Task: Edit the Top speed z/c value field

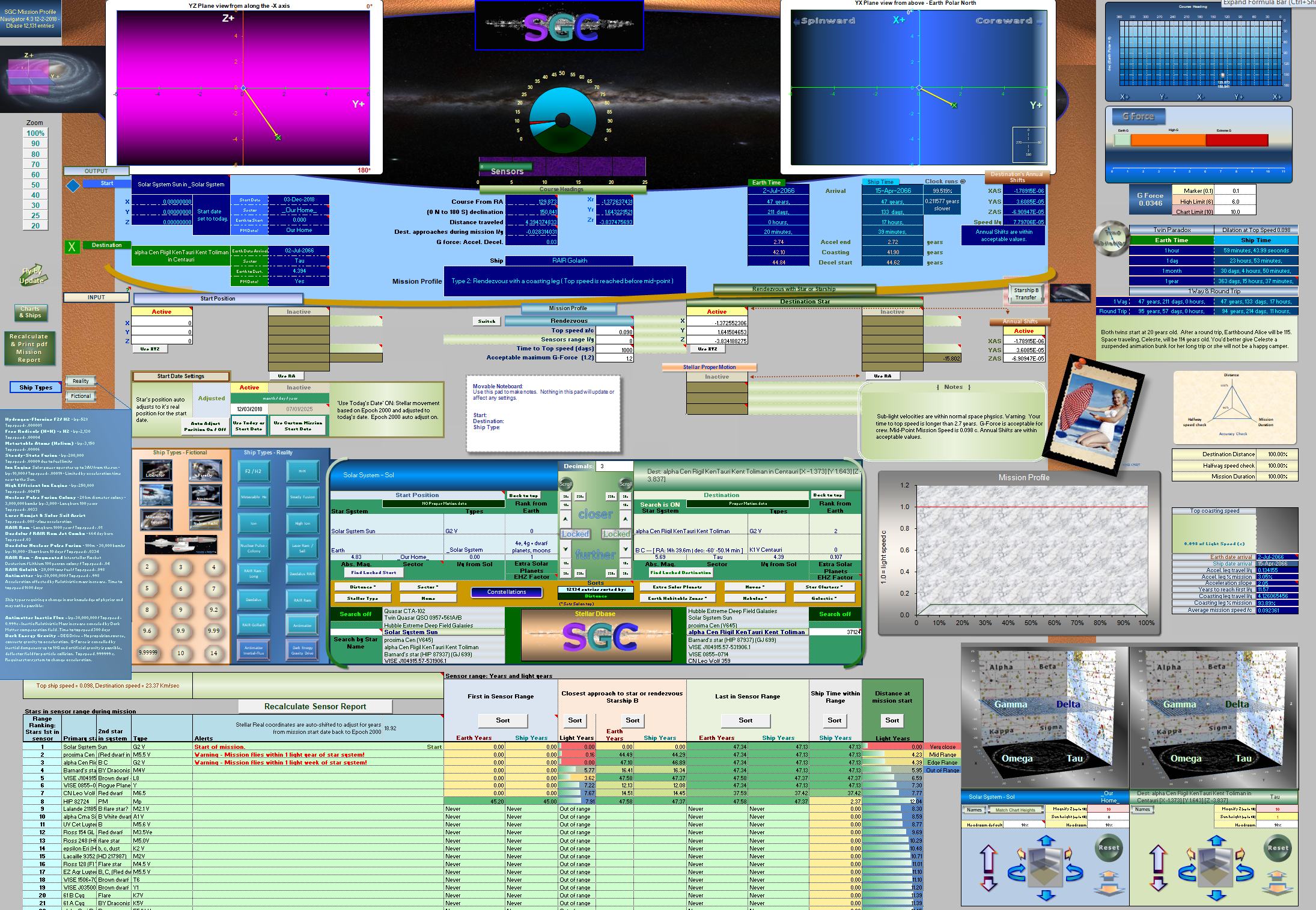Action: 615,331
